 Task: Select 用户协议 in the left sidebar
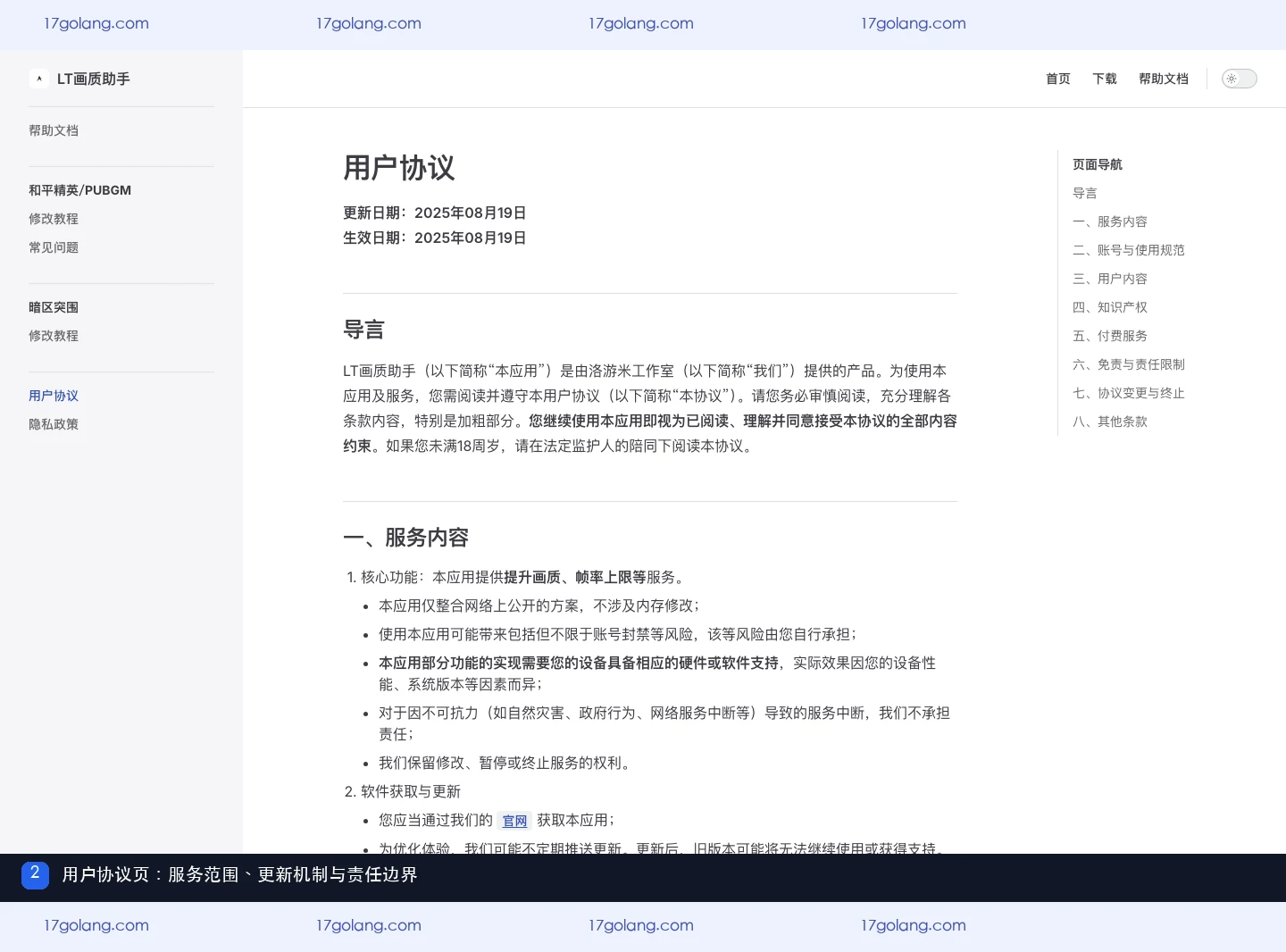point(54,396)
